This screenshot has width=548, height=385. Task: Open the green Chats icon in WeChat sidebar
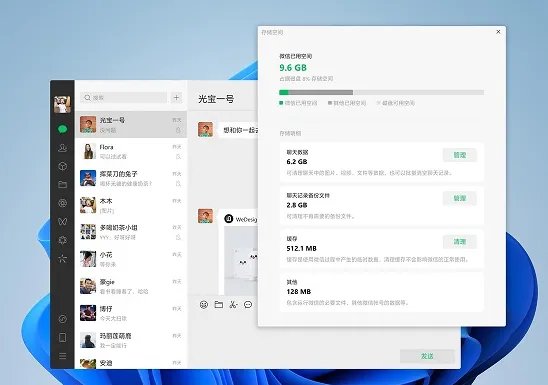click(63, 129)
